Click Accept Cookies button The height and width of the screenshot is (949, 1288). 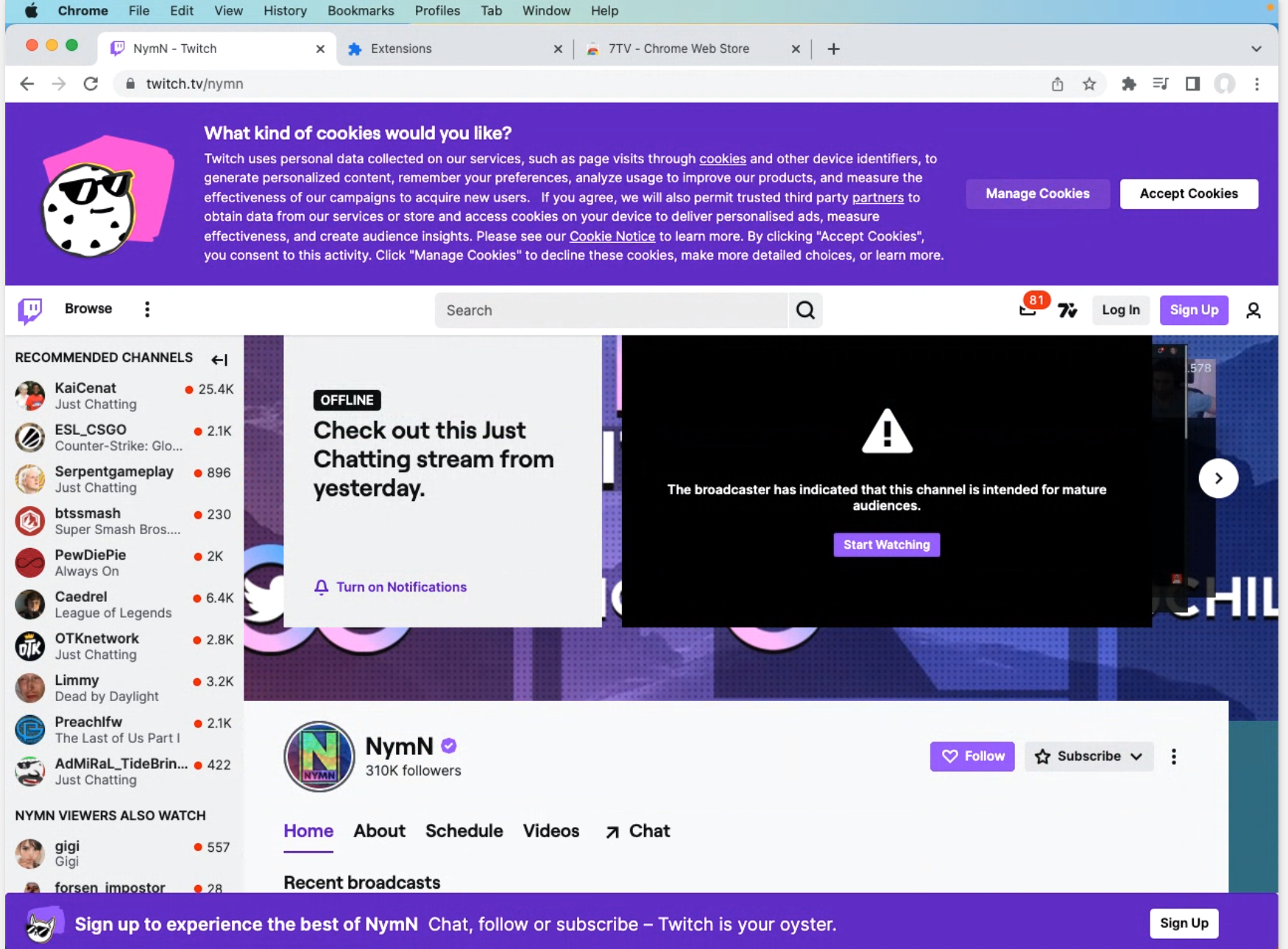[x=1189, y=193]
